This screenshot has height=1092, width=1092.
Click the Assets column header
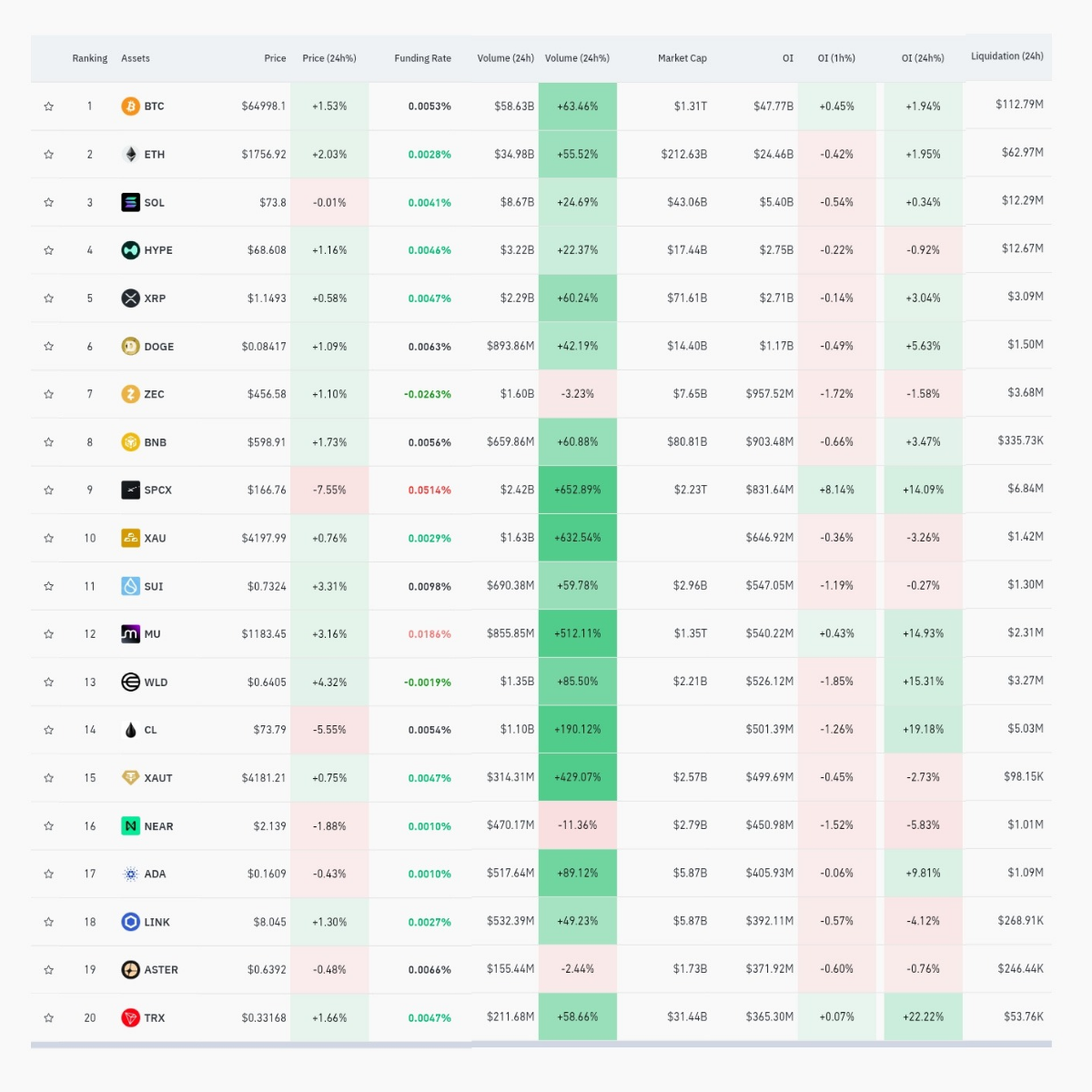(136, 58)
